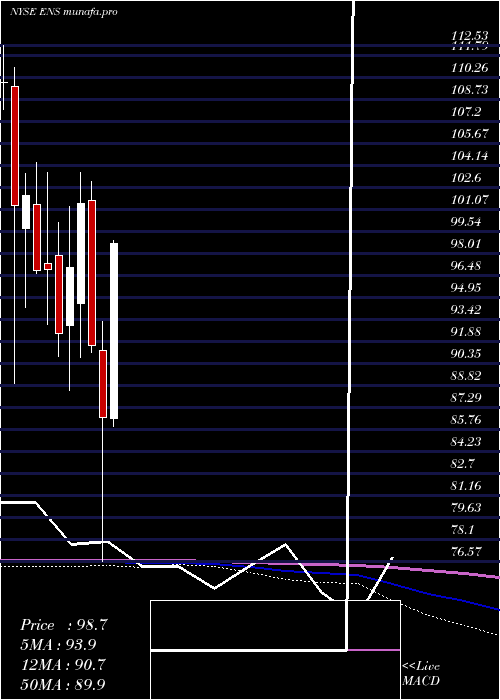Click the 107.2 price axis label
The width and height of the screenshot is (500, 700).
pyautogui.click(x=466, y=112)
